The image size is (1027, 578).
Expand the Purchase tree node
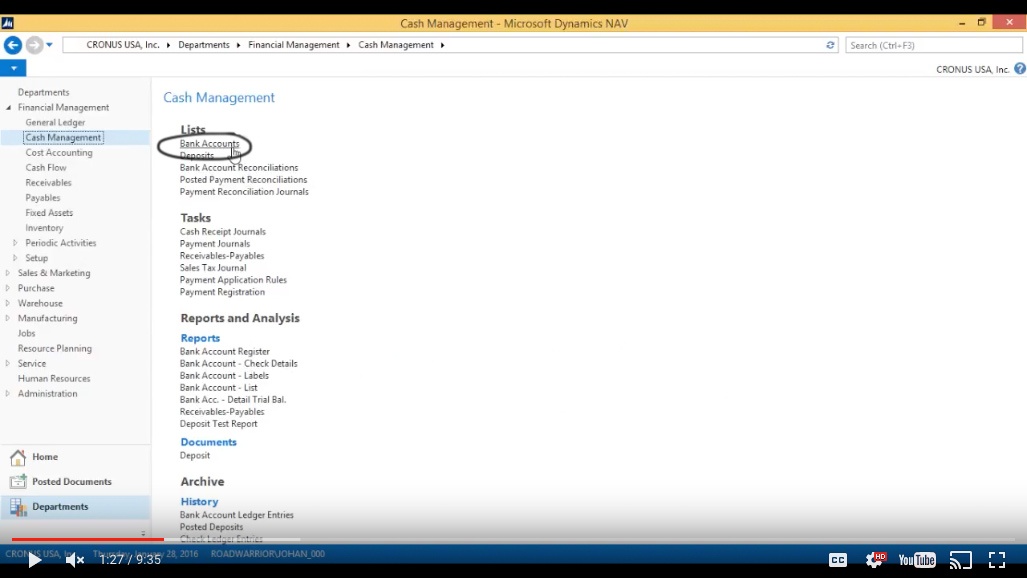pos(8,288)
